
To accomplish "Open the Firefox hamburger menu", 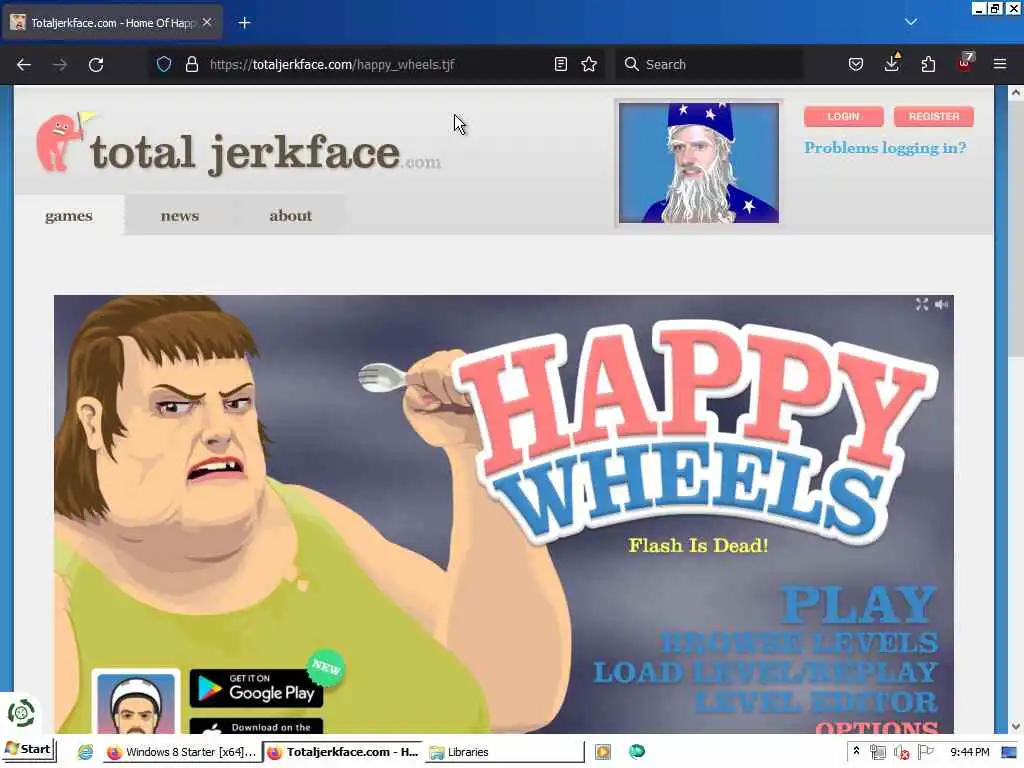I will coord(1000,64).
